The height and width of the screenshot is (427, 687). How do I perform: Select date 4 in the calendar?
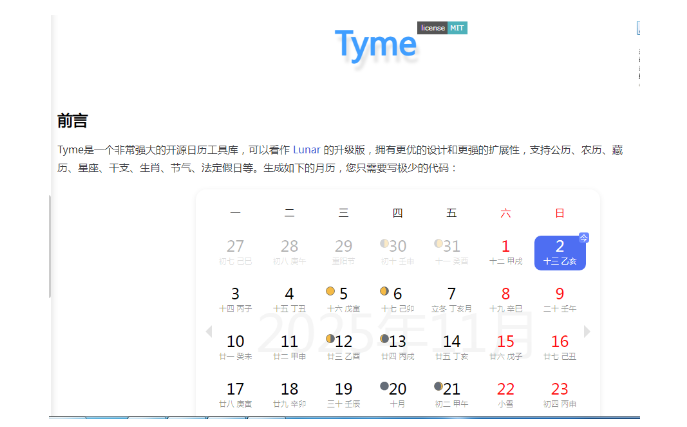[x=289, y=300]
